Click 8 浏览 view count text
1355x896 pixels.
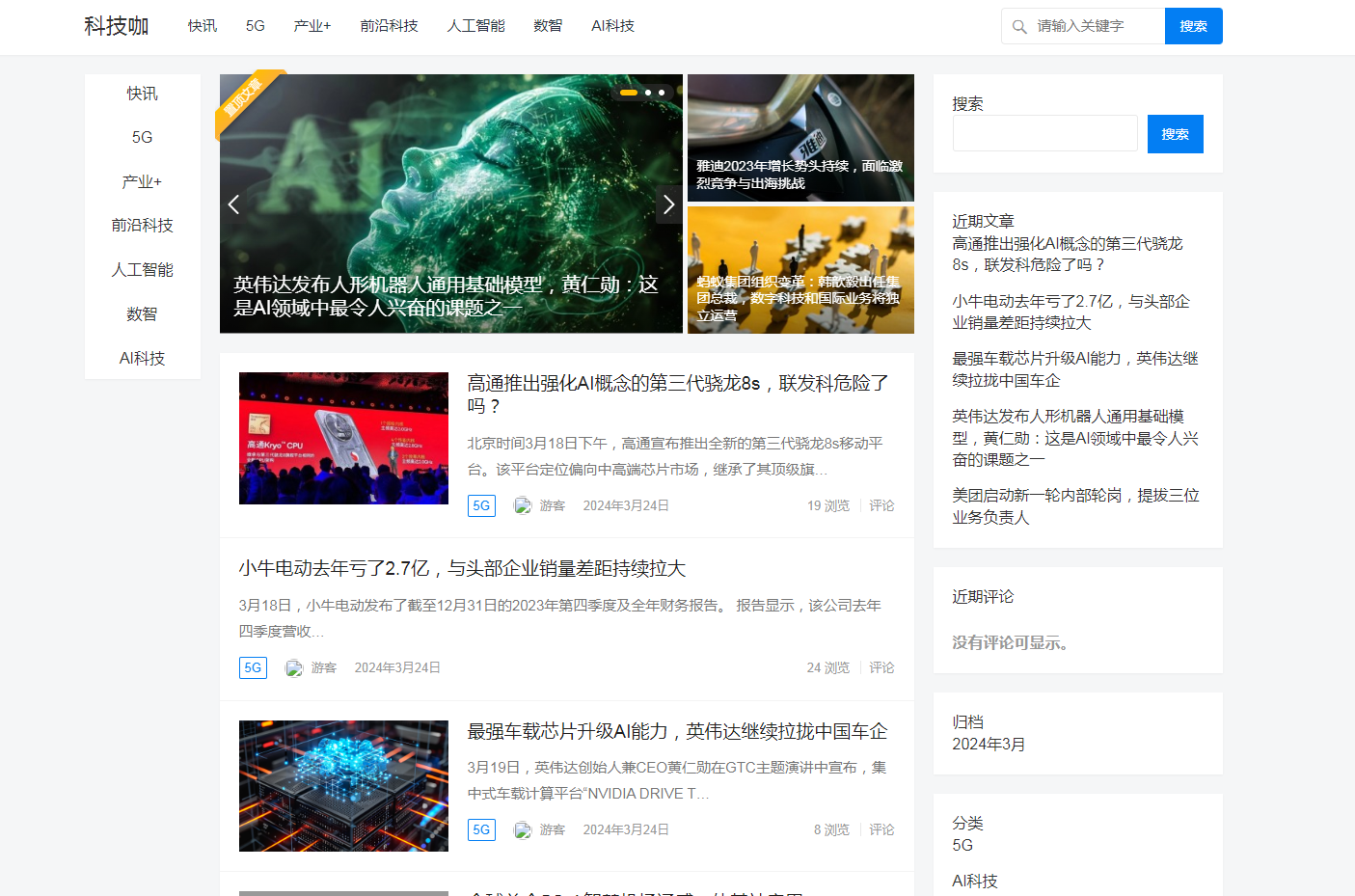click(831, 829)
